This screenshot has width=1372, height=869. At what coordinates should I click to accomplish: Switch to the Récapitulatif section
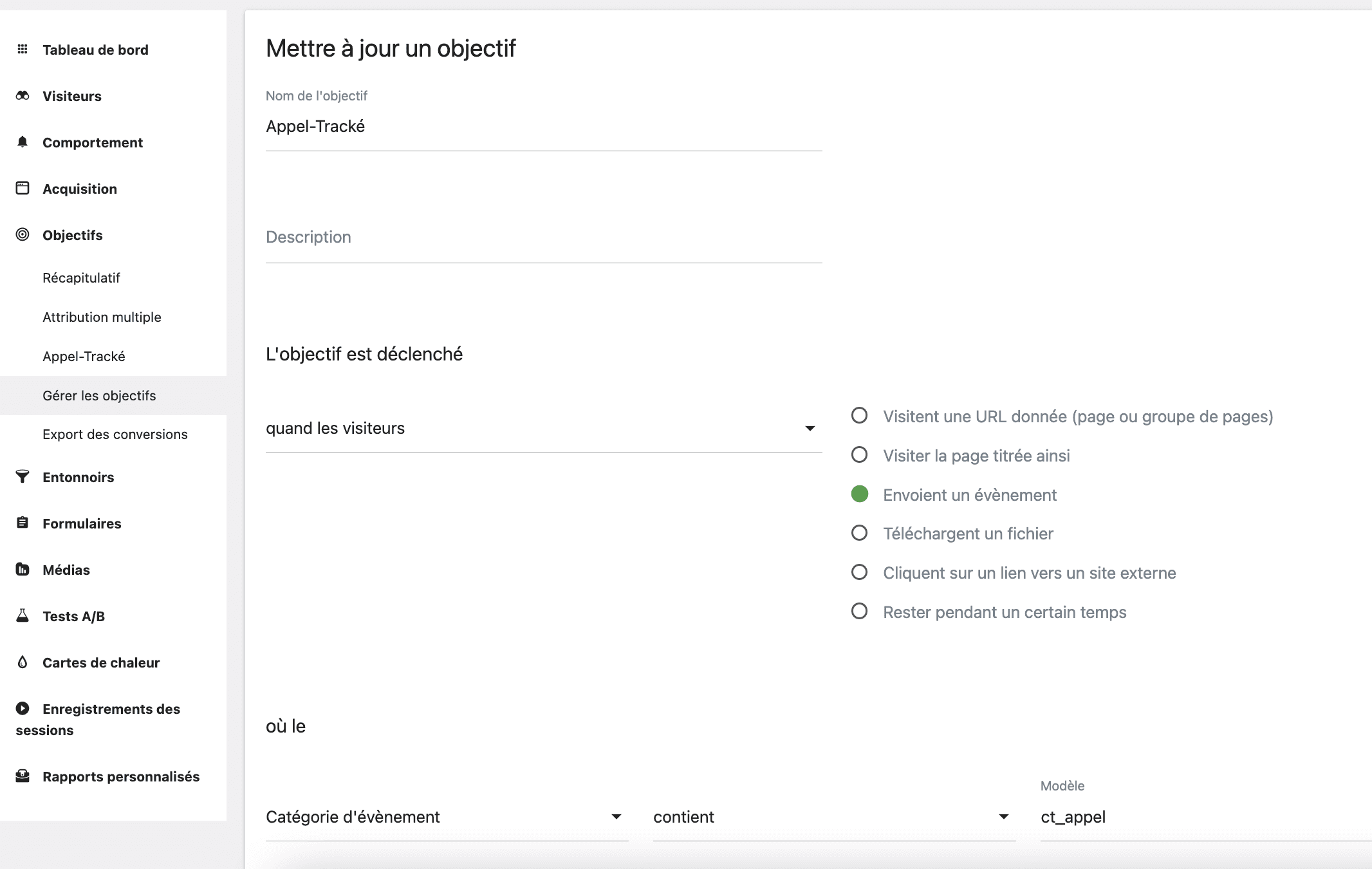81,277
